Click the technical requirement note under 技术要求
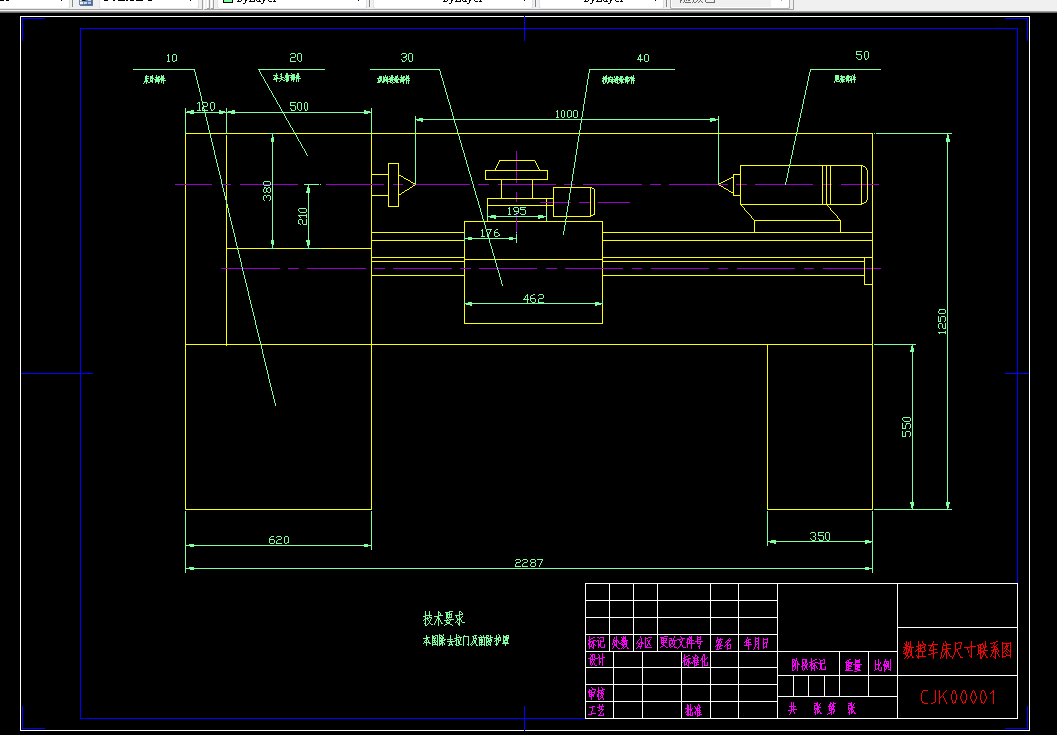The height and width of the screenshot is (735, 1057). tap(466, 641)
